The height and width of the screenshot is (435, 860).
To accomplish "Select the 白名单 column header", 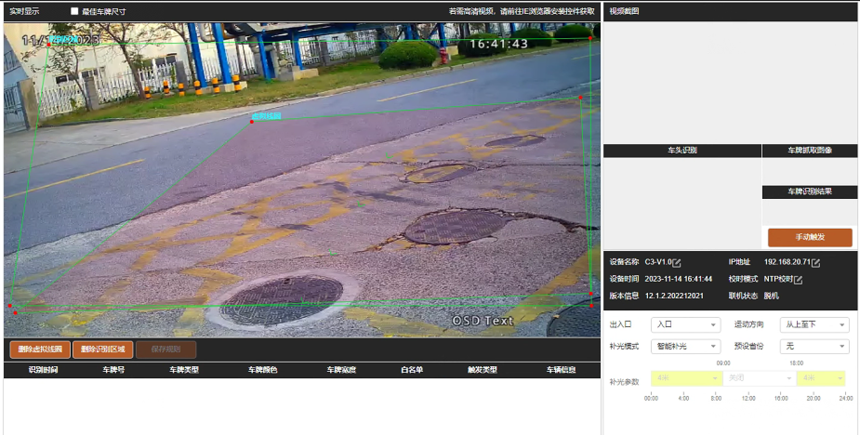I will pyautogui.click(x=411, y=370).
